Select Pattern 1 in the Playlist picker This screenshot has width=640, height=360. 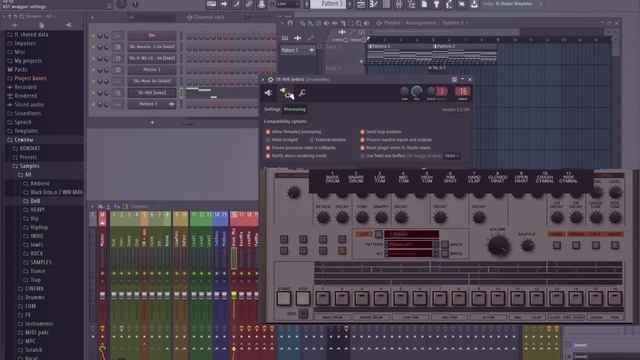coord(298,50)
